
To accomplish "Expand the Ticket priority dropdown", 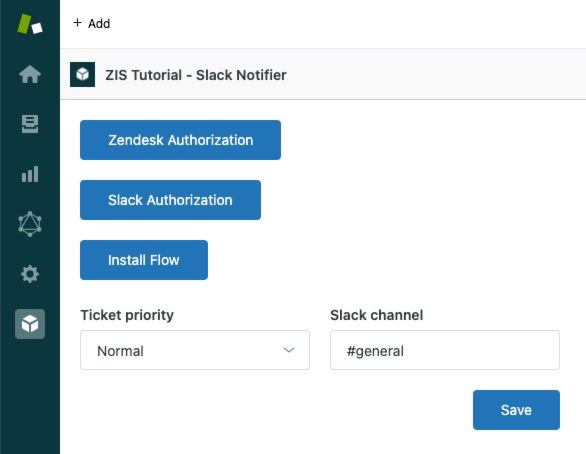I will [195, 350].
